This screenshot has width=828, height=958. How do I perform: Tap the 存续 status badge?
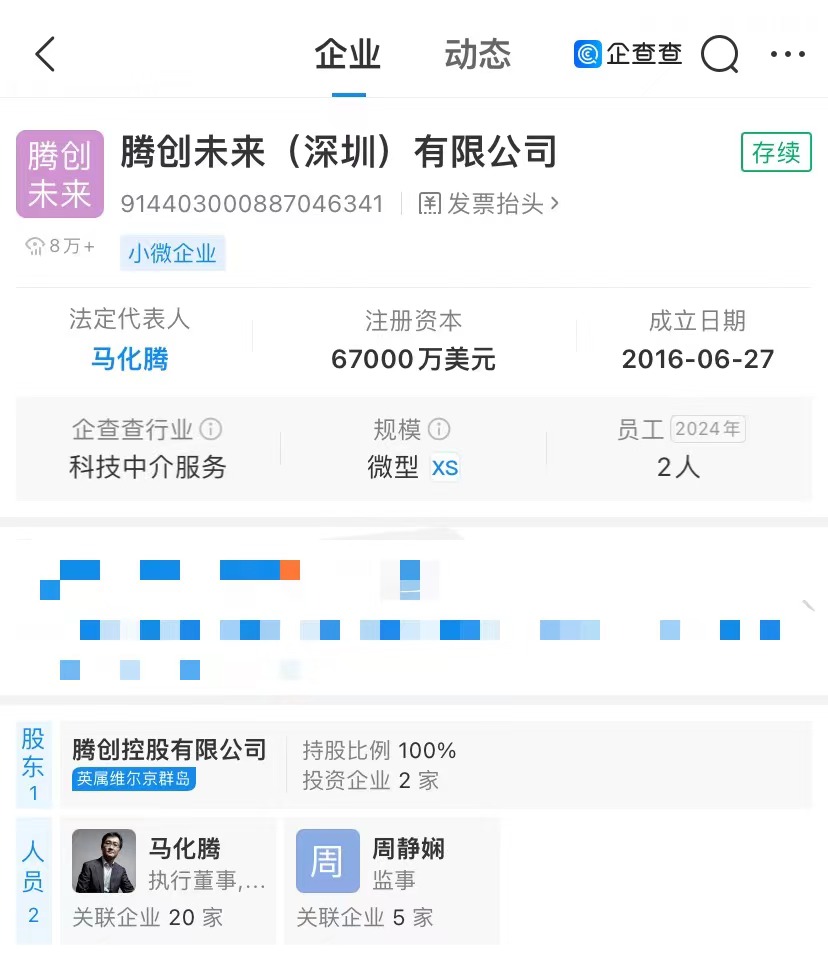coord(776,152)
